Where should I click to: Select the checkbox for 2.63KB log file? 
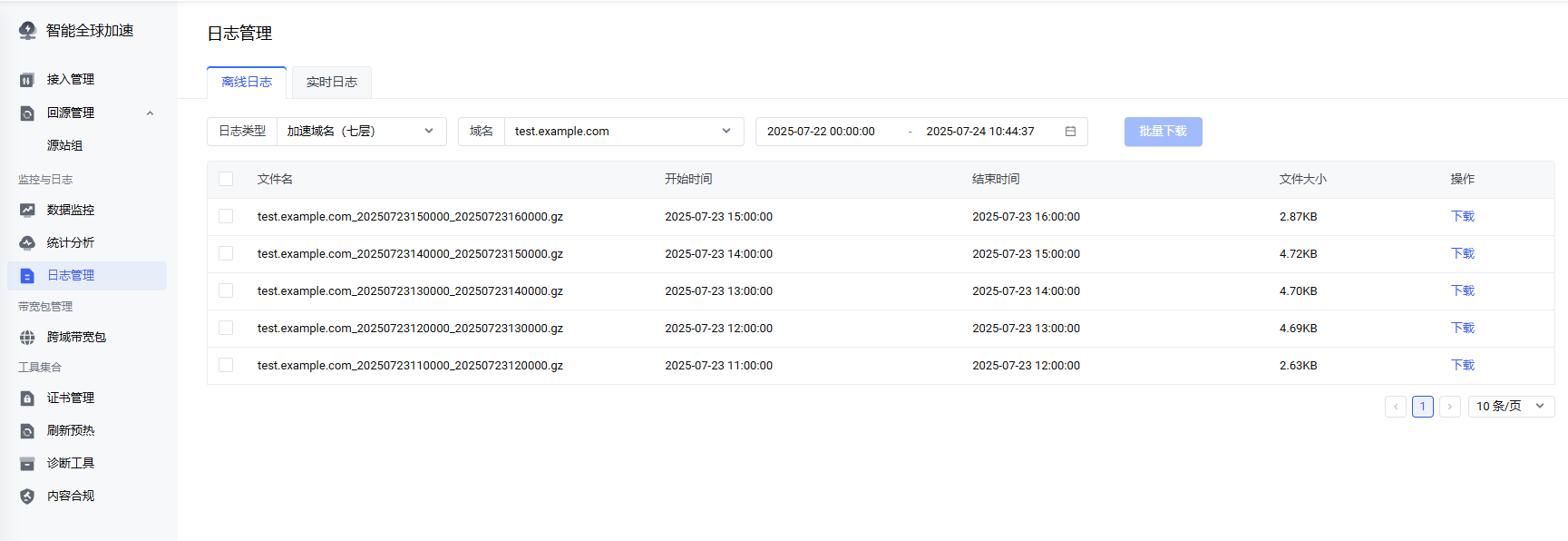pyautogui.click(x=226, y=366)
